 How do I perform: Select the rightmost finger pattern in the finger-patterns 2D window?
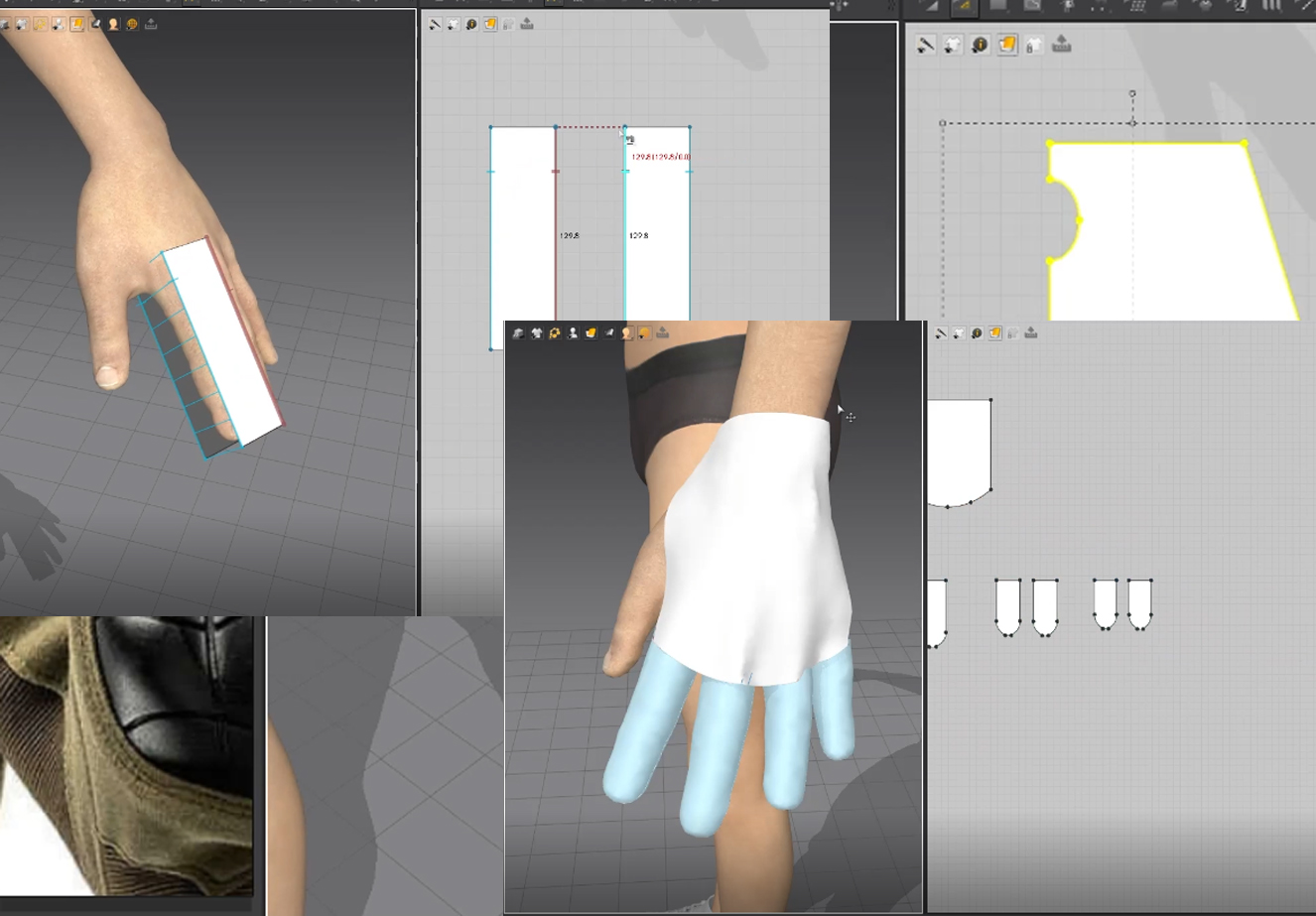tap(1140, 603)
